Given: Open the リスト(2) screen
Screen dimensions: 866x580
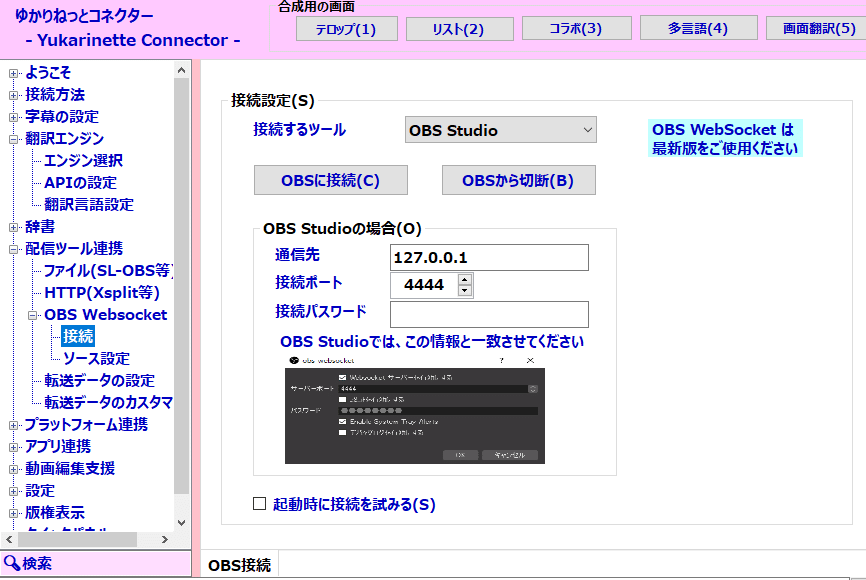Looking at the screenshot, I should pyautogui.click(x=460, y=29).
